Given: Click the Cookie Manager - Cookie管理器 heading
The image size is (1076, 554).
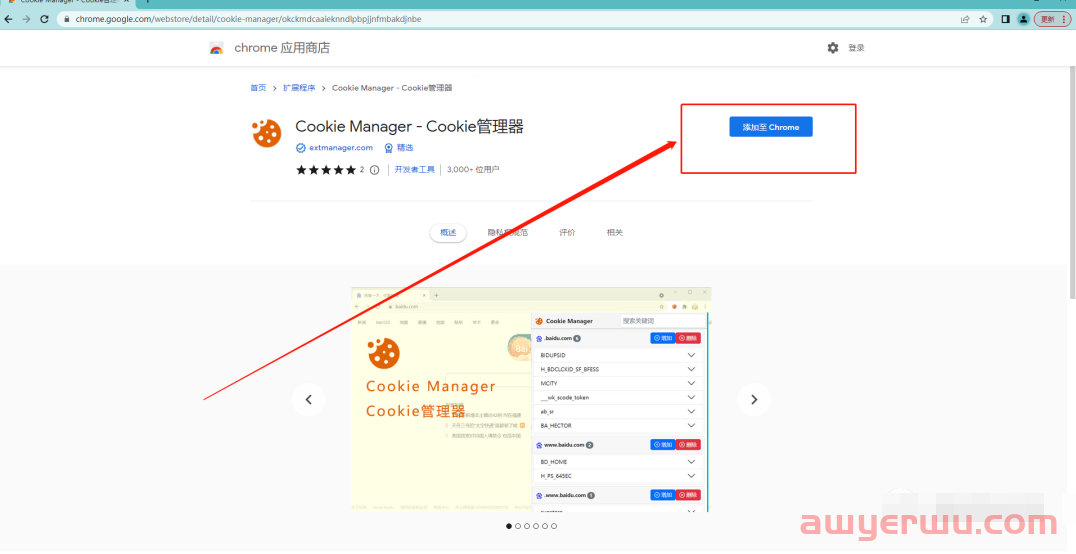Looking at the screenshot, I should click(410, 126).
